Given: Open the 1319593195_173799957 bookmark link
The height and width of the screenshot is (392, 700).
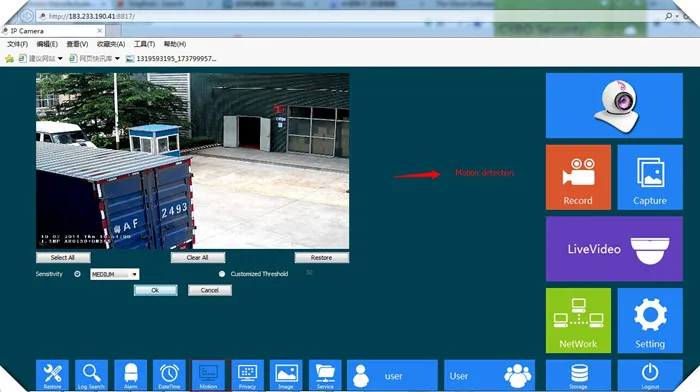Looking at the screenshot, I should point(171,58).
